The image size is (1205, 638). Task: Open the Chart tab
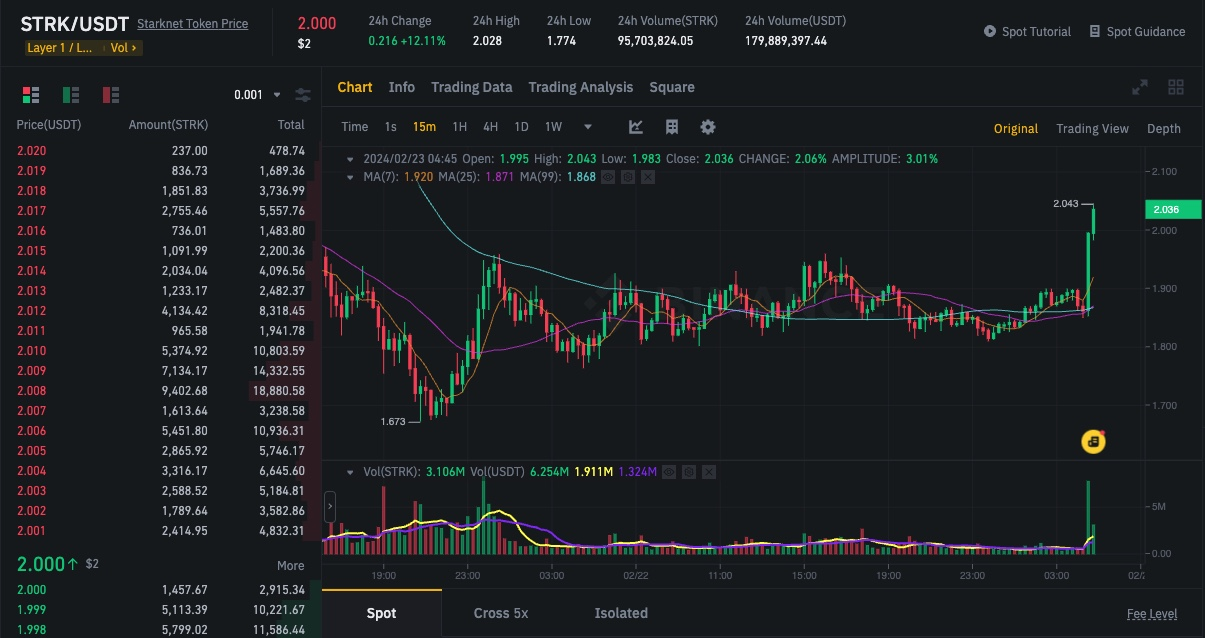355,87
